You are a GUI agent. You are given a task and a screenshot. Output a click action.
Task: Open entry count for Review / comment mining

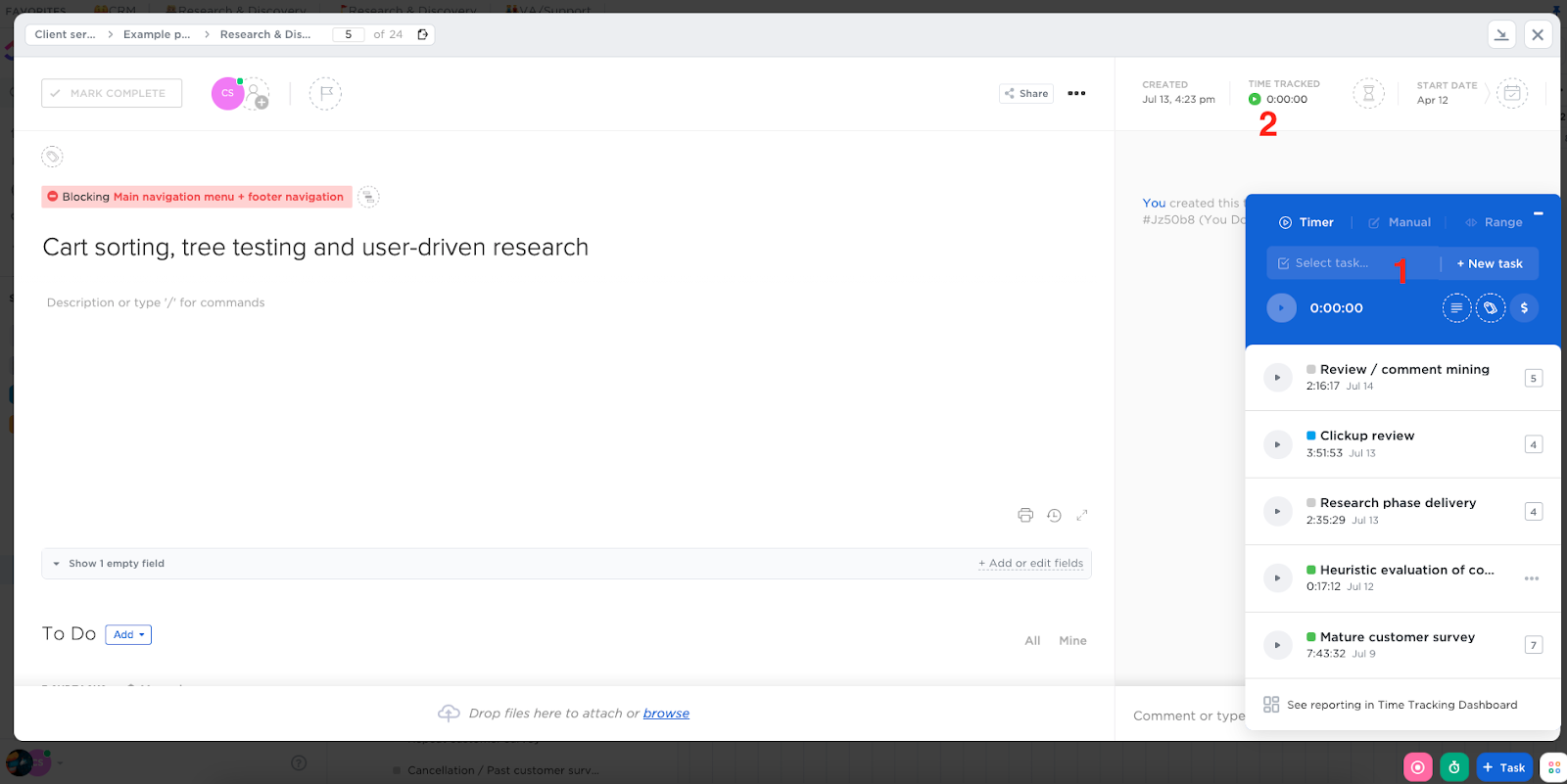1534,378
